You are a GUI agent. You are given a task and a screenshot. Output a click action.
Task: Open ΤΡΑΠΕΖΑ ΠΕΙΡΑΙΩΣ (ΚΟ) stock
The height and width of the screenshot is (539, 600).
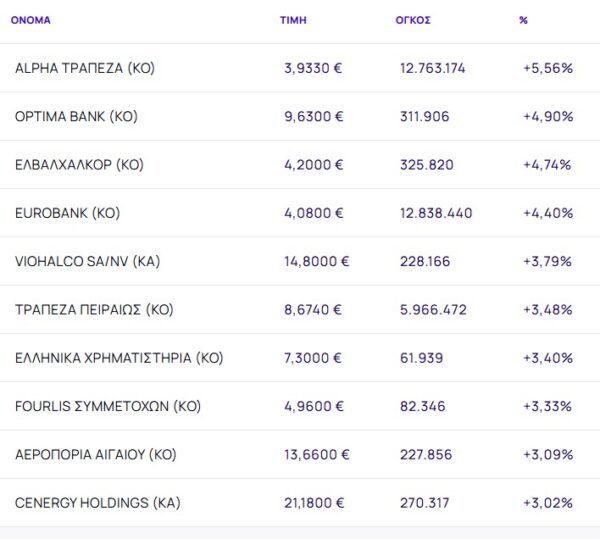point(94,310)
